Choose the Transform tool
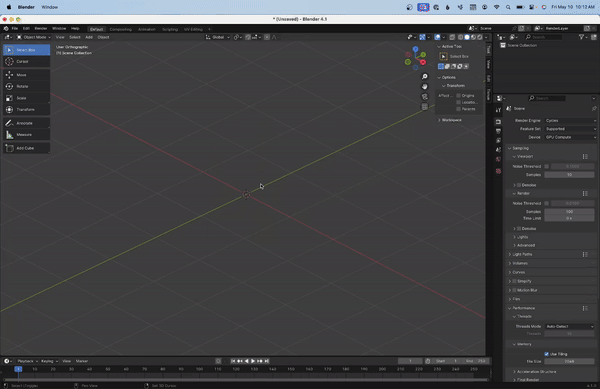This screenshot has width=600, height=389. point(26,109)
